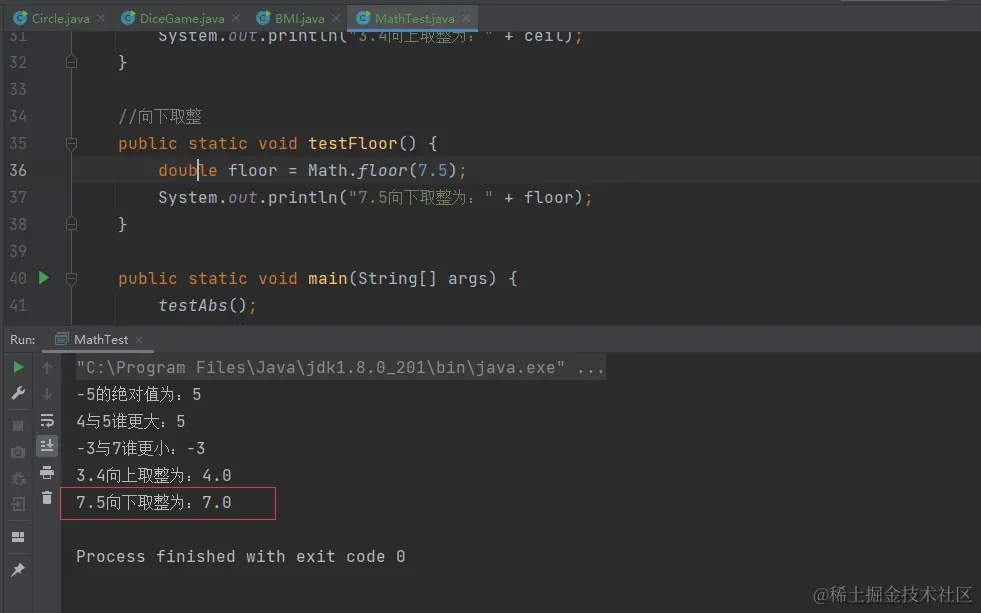Switch to the BMI.java tab
Image resolution: width=981 pixels, height=613 pixels.
299,18
